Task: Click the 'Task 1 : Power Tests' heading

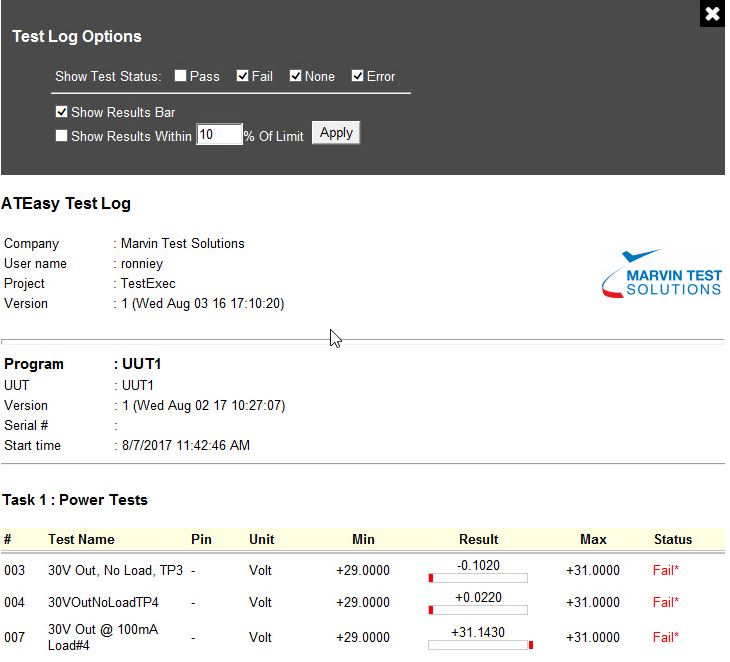Action: pyautogui.click(x=75, y=500)
